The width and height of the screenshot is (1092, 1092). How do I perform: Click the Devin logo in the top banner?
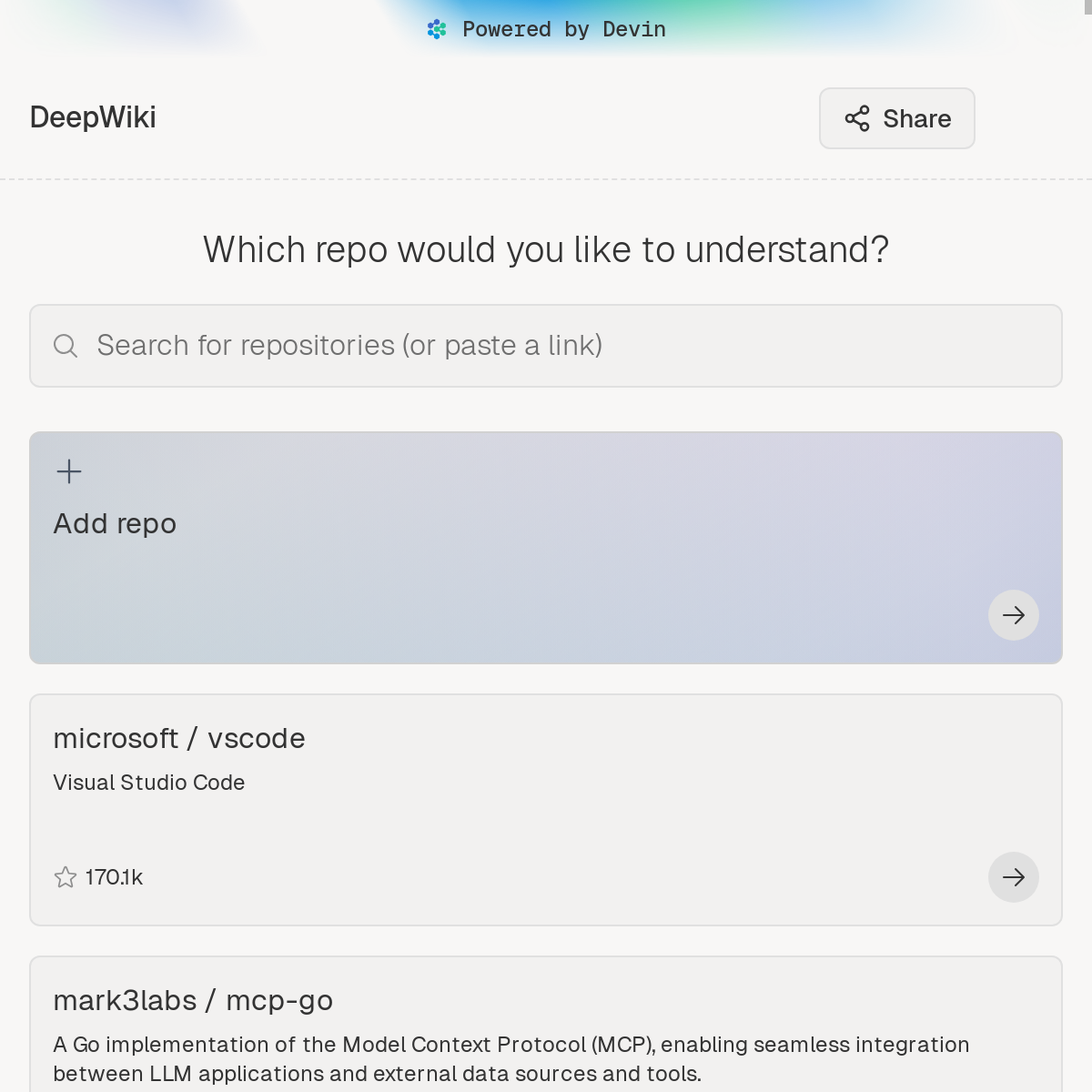coord(437,29)
